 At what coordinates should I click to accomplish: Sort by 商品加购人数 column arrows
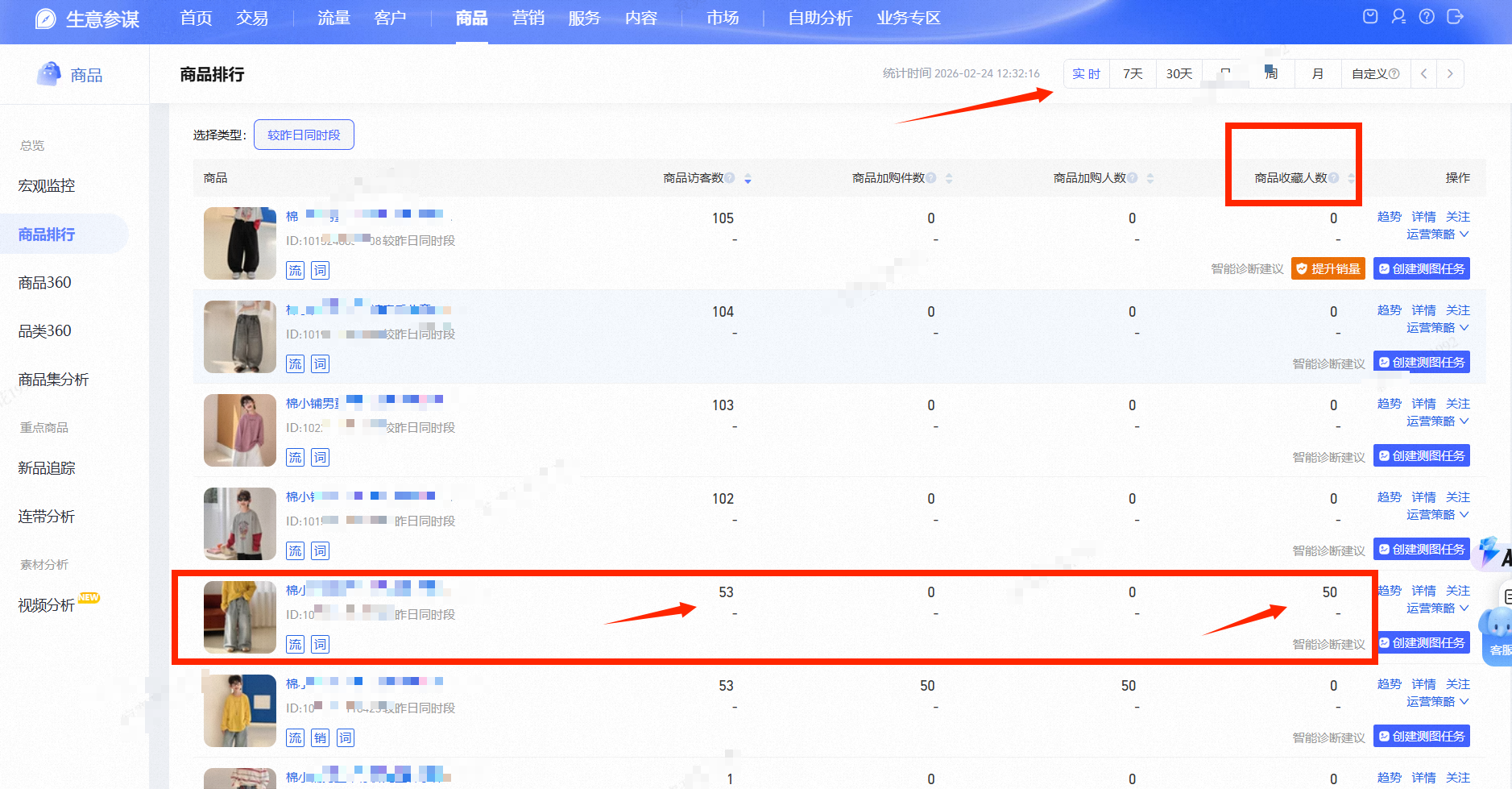(x=1150, y=178)
